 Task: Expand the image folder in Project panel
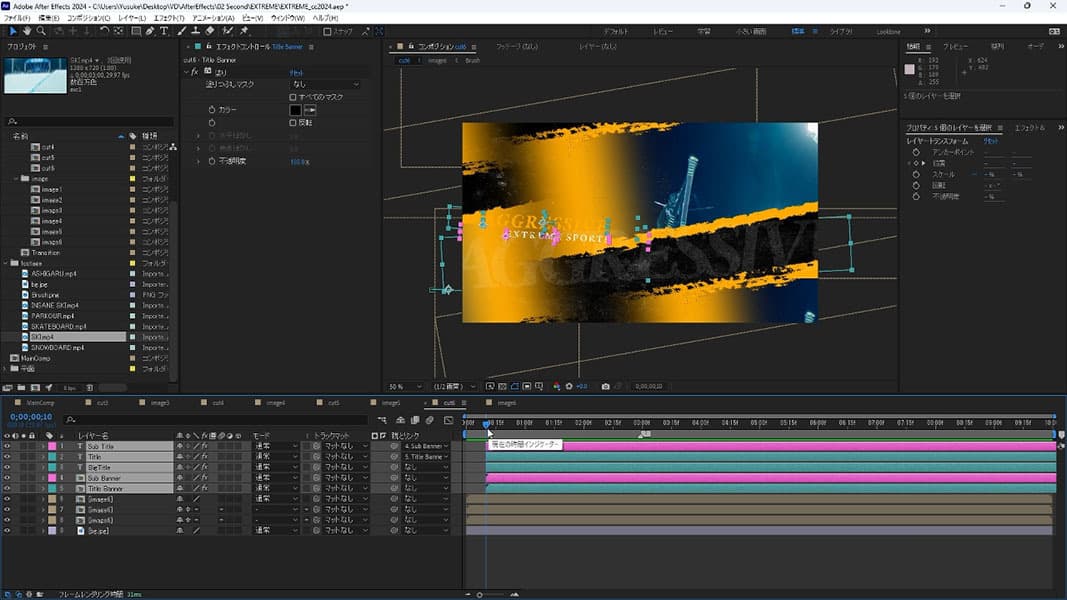coord(17,178)
